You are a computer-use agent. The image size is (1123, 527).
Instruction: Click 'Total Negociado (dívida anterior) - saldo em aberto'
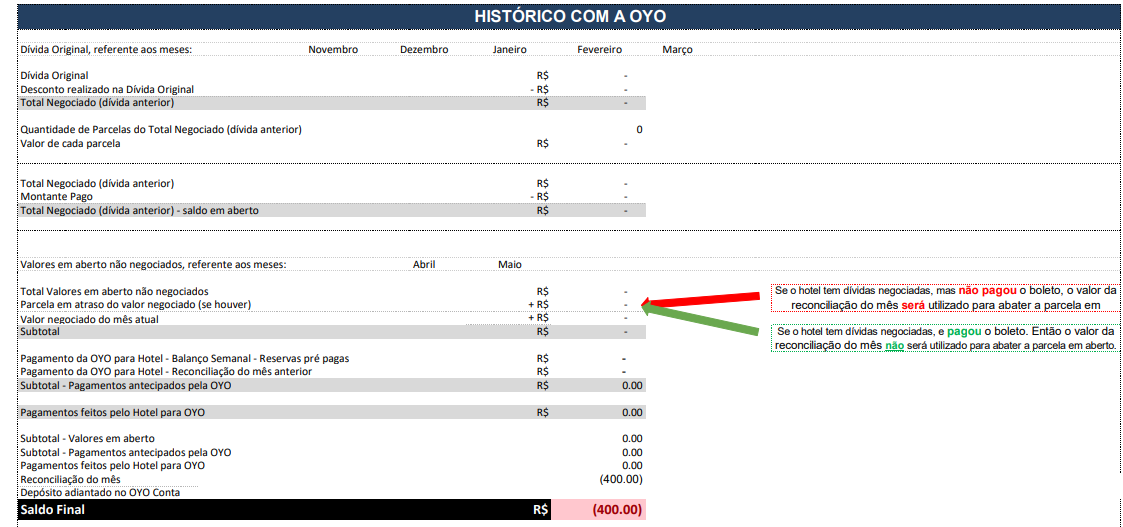pos(140,211)
